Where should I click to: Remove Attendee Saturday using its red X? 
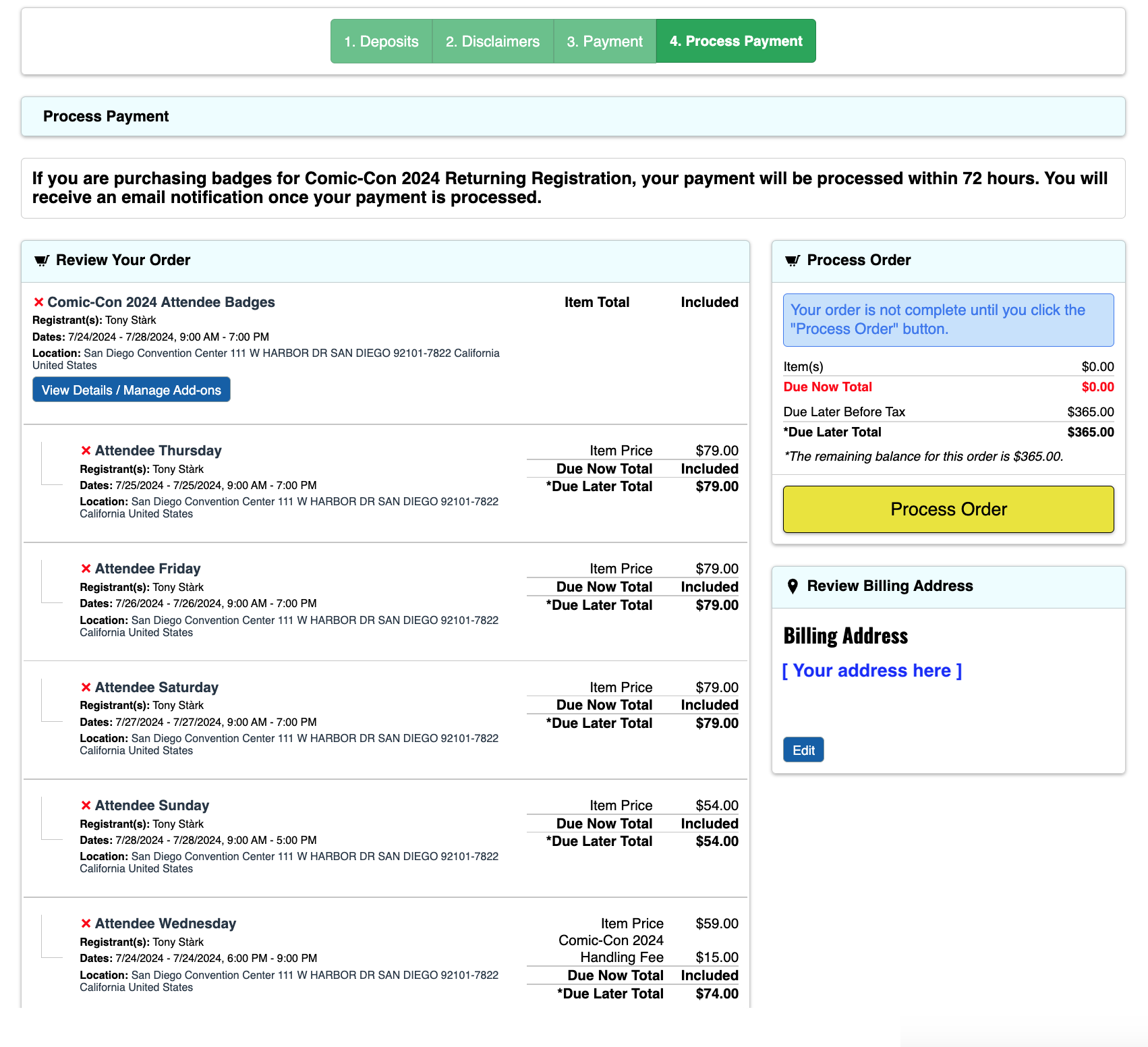click(x=86, y=687)
